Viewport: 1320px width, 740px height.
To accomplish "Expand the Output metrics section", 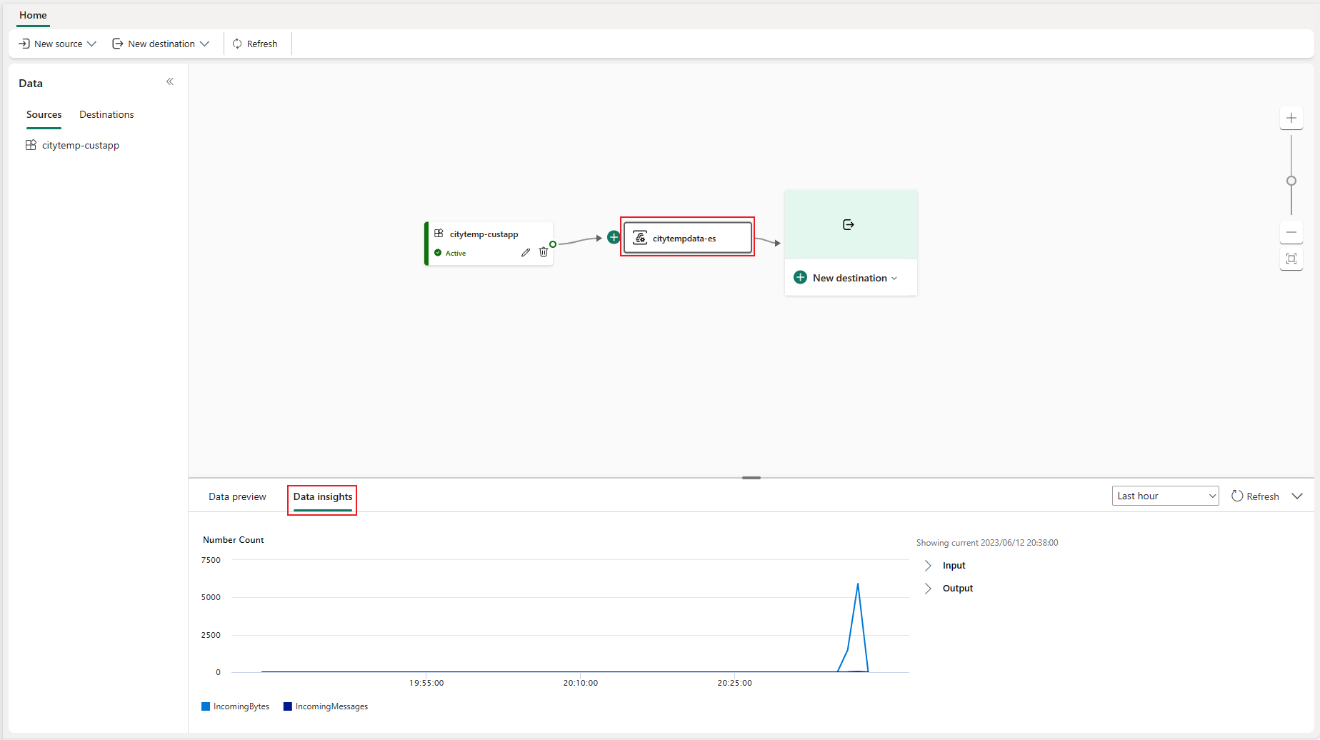I will [x=948, y=588].
